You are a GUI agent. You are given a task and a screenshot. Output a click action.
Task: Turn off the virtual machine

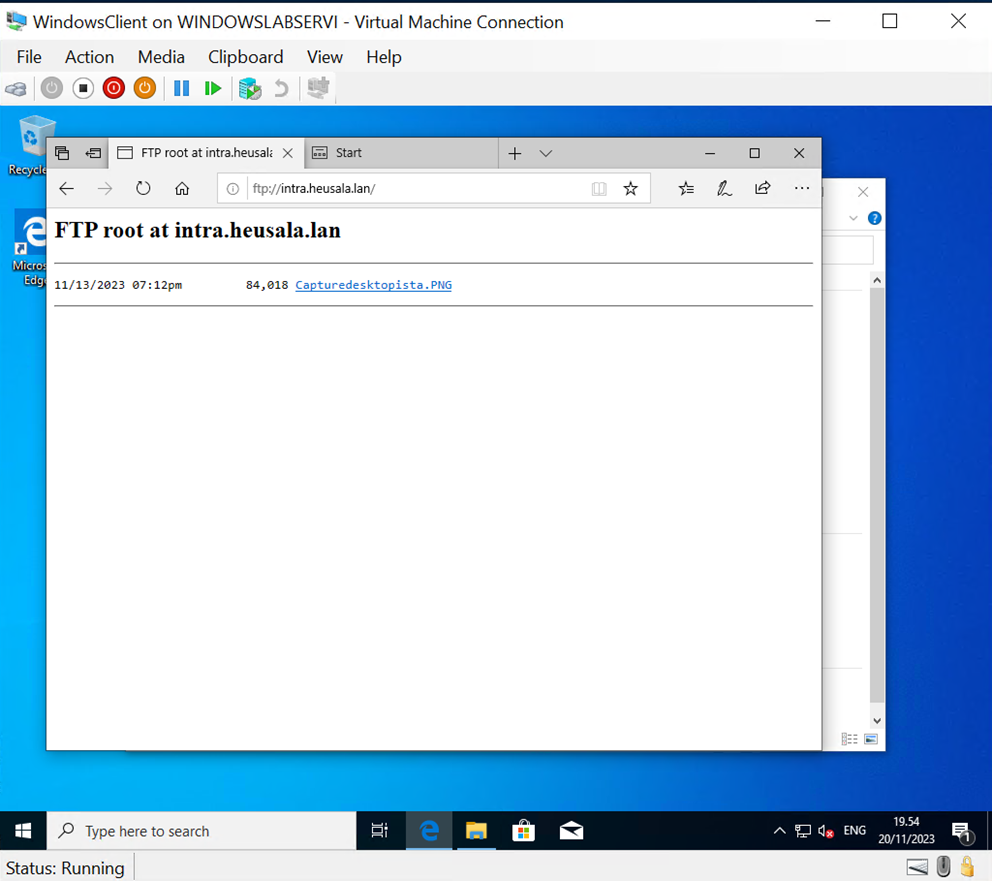click(x=113, y=88)
